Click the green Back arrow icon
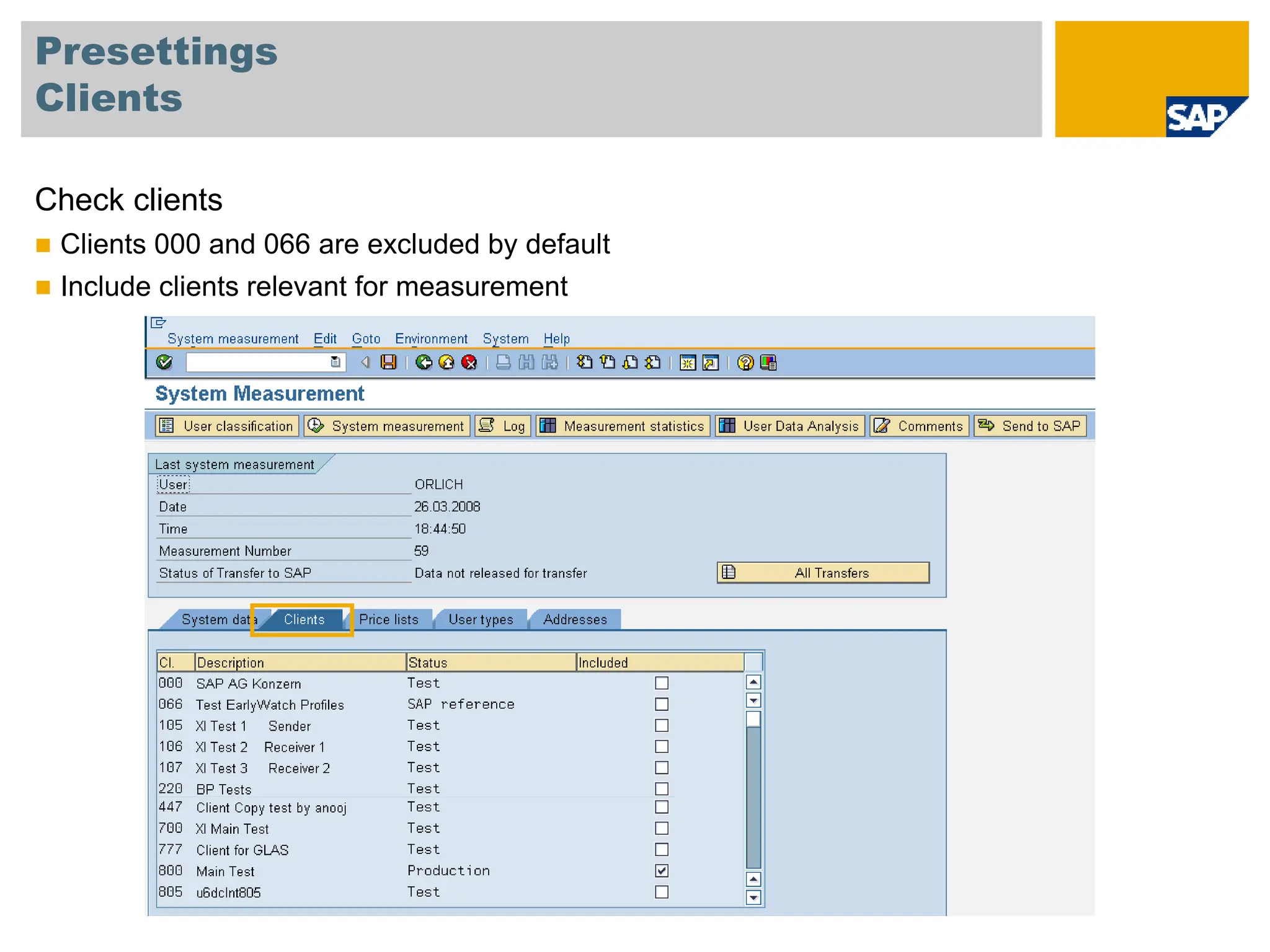 pyautogui.click(x=424, y=362)
